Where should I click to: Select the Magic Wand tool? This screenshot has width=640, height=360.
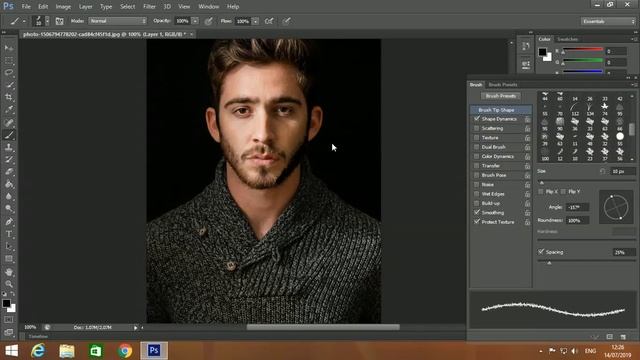pyautogui.click(x=9, y=85)
